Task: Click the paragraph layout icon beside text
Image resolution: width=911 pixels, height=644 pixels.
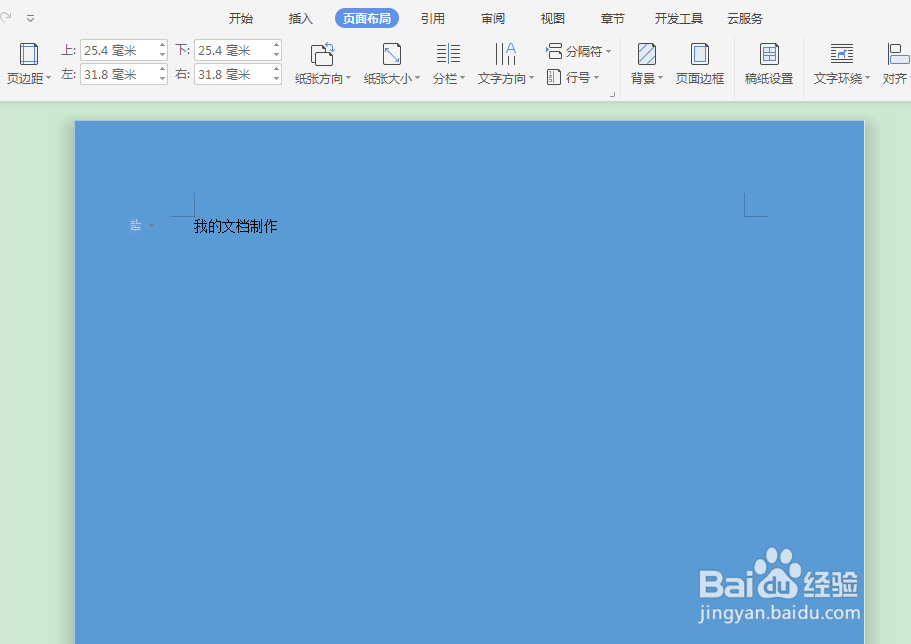Action: pos(135,226)
